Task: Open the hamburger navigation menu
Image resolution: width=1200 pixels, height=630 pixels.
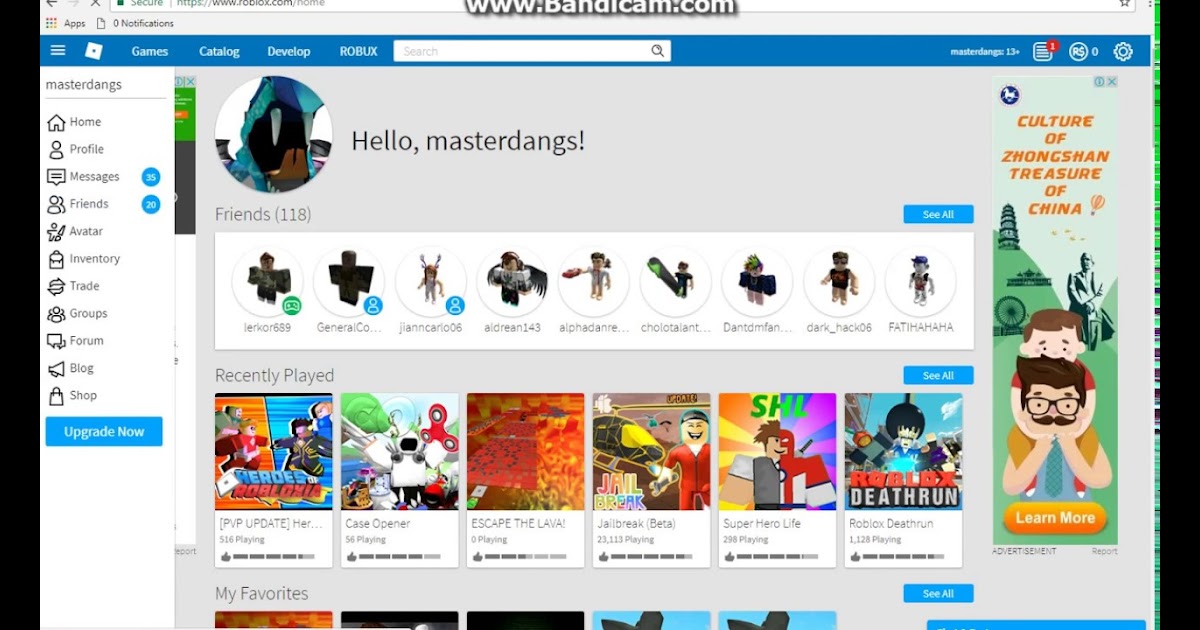Action: [x=58, y=51]
